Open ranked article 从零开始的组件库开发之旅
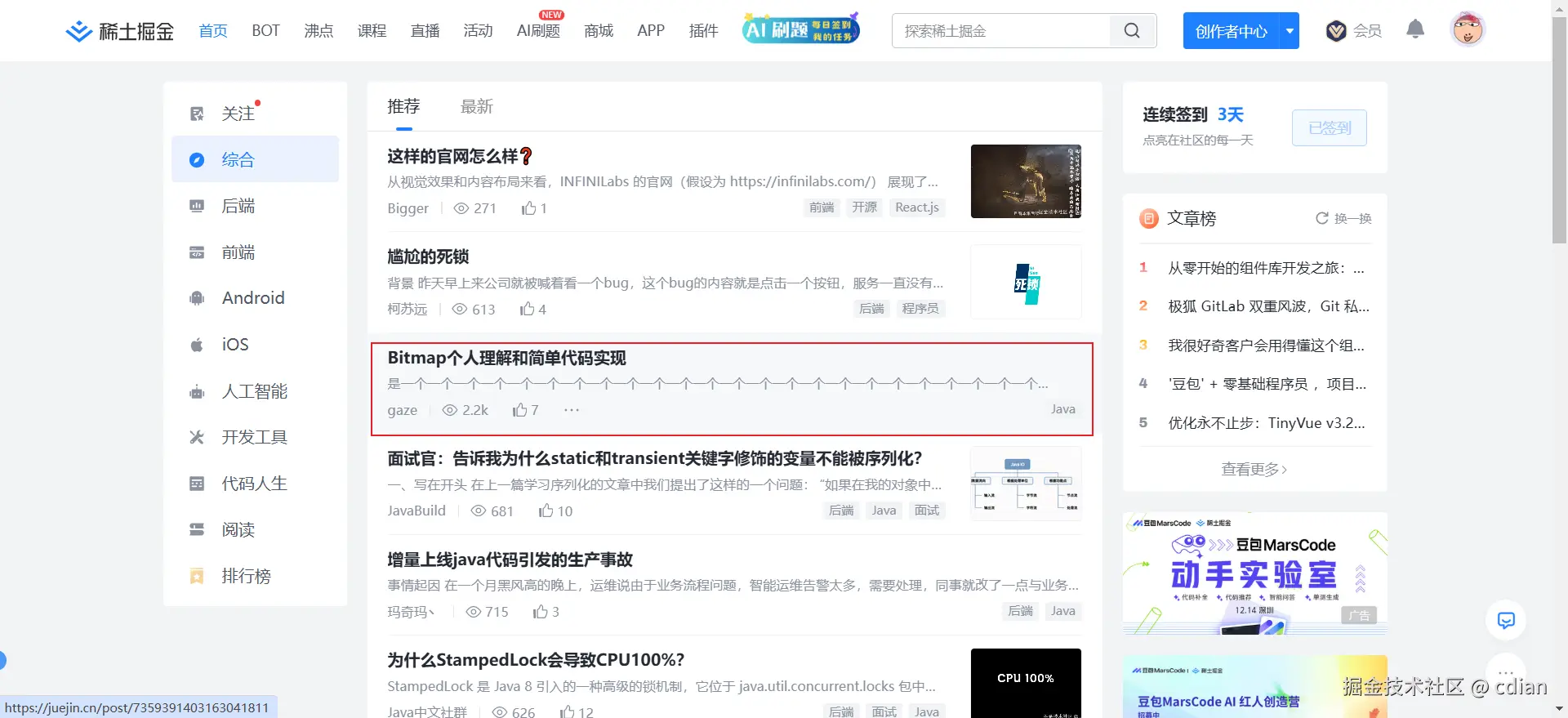1568x718 pixels. pyautogui.click(x=1266, y=268)
